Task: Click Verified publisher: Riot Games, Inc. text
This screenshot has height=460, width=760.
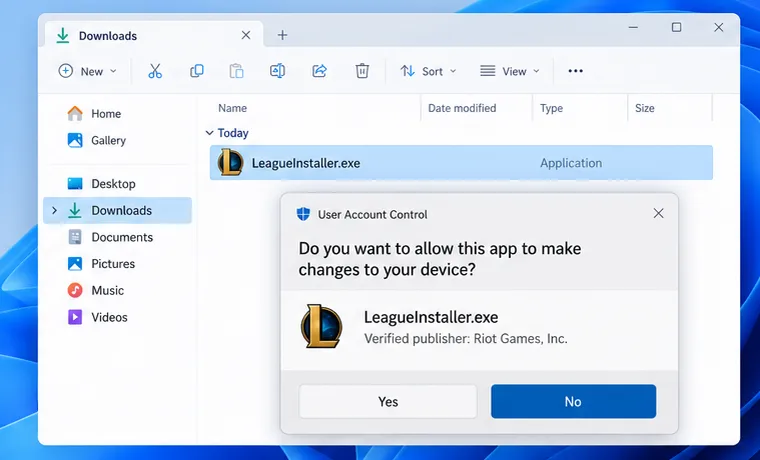Action: tap(465, 338)
